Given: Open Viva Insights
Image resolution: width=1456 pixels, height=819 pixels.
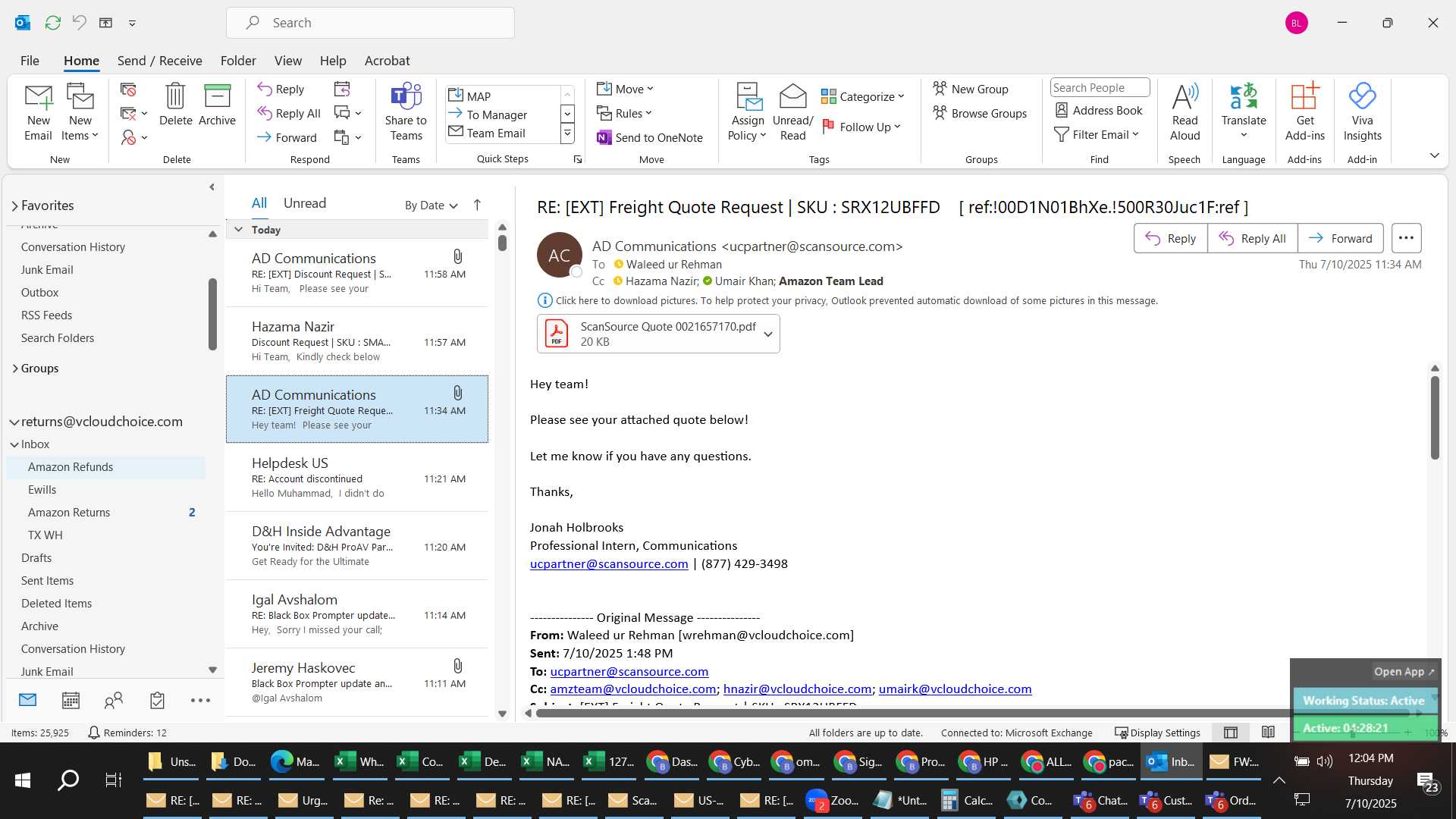Looking at the screenshot, I should [x=1362, y=112].
